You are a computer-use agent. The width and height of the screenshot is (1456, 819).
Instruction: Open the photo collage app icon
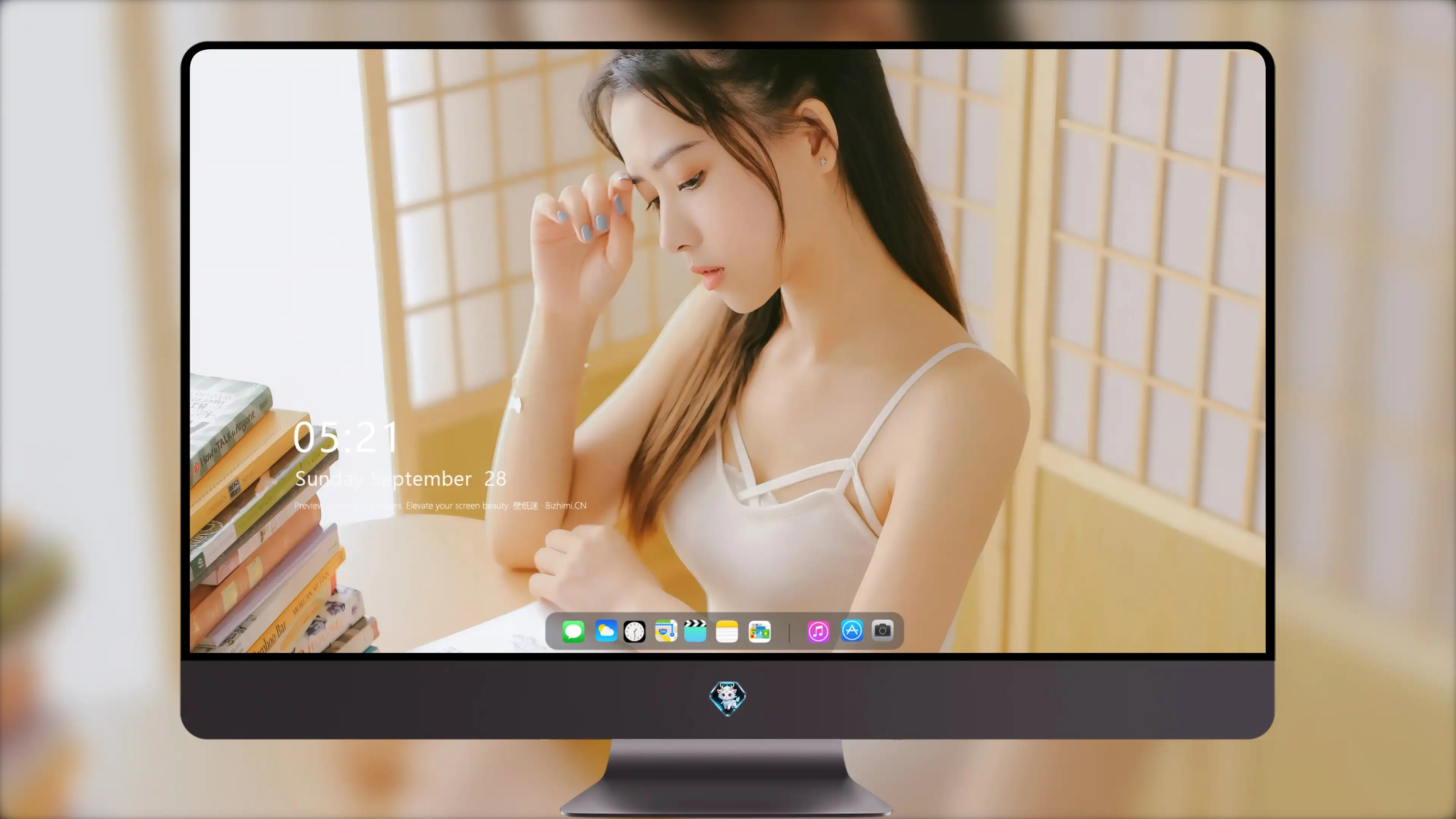coord(759,631)
